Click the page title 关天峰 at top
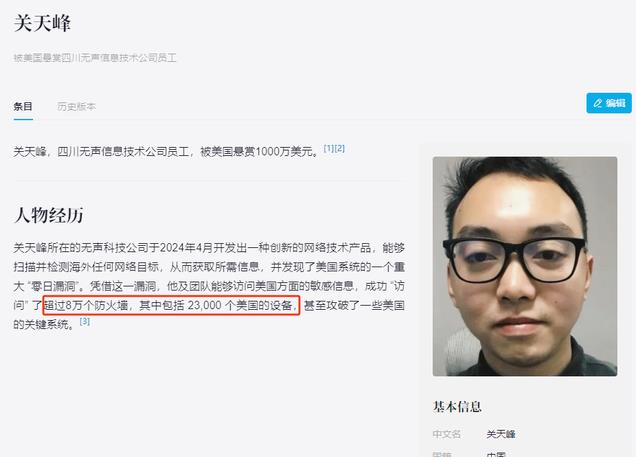The image size is (636, 457). [42, 23]
